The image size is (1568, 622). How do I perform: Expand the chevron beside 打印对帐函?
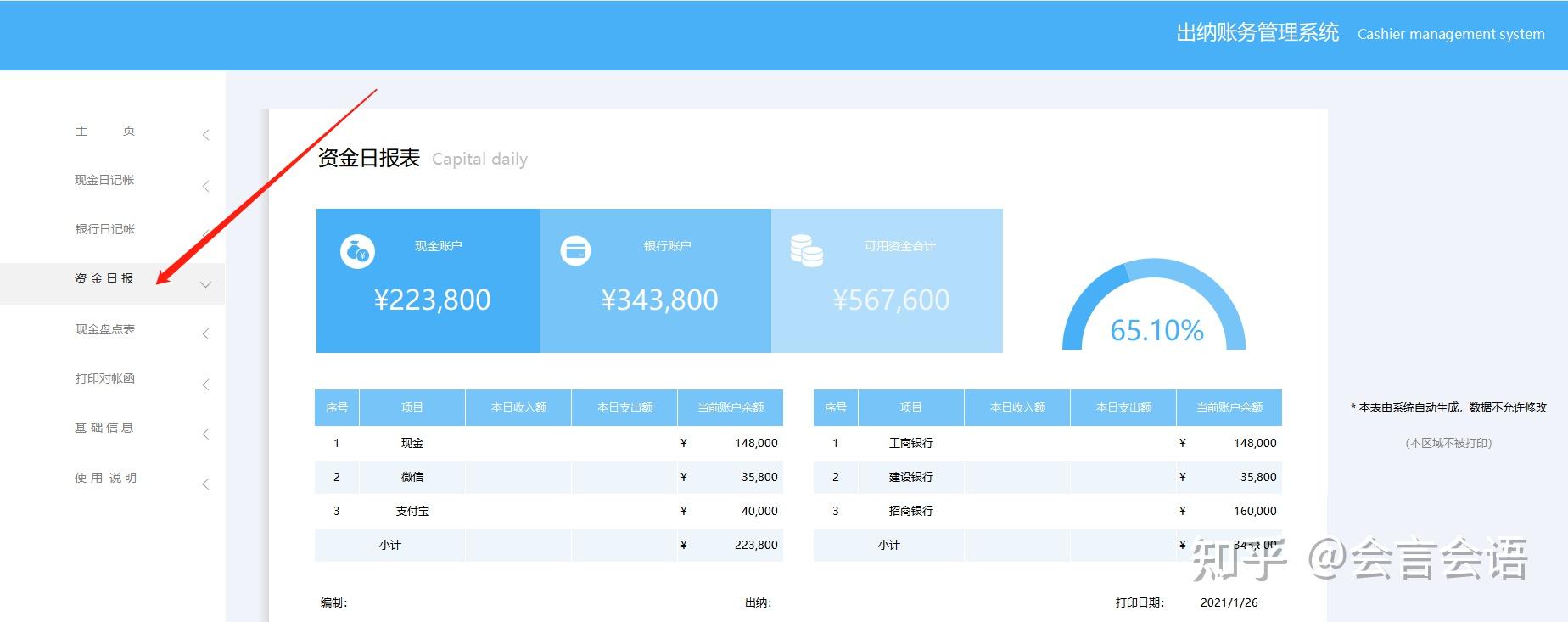click(x=206, y=385)
